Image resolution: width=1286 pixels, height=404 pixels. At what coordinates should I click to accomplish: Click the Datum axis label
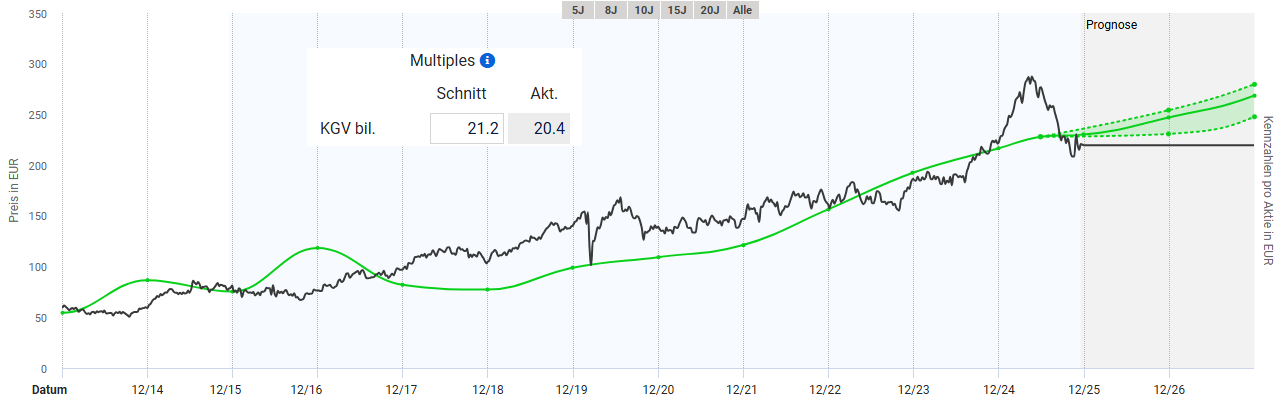tap(49, 390)
